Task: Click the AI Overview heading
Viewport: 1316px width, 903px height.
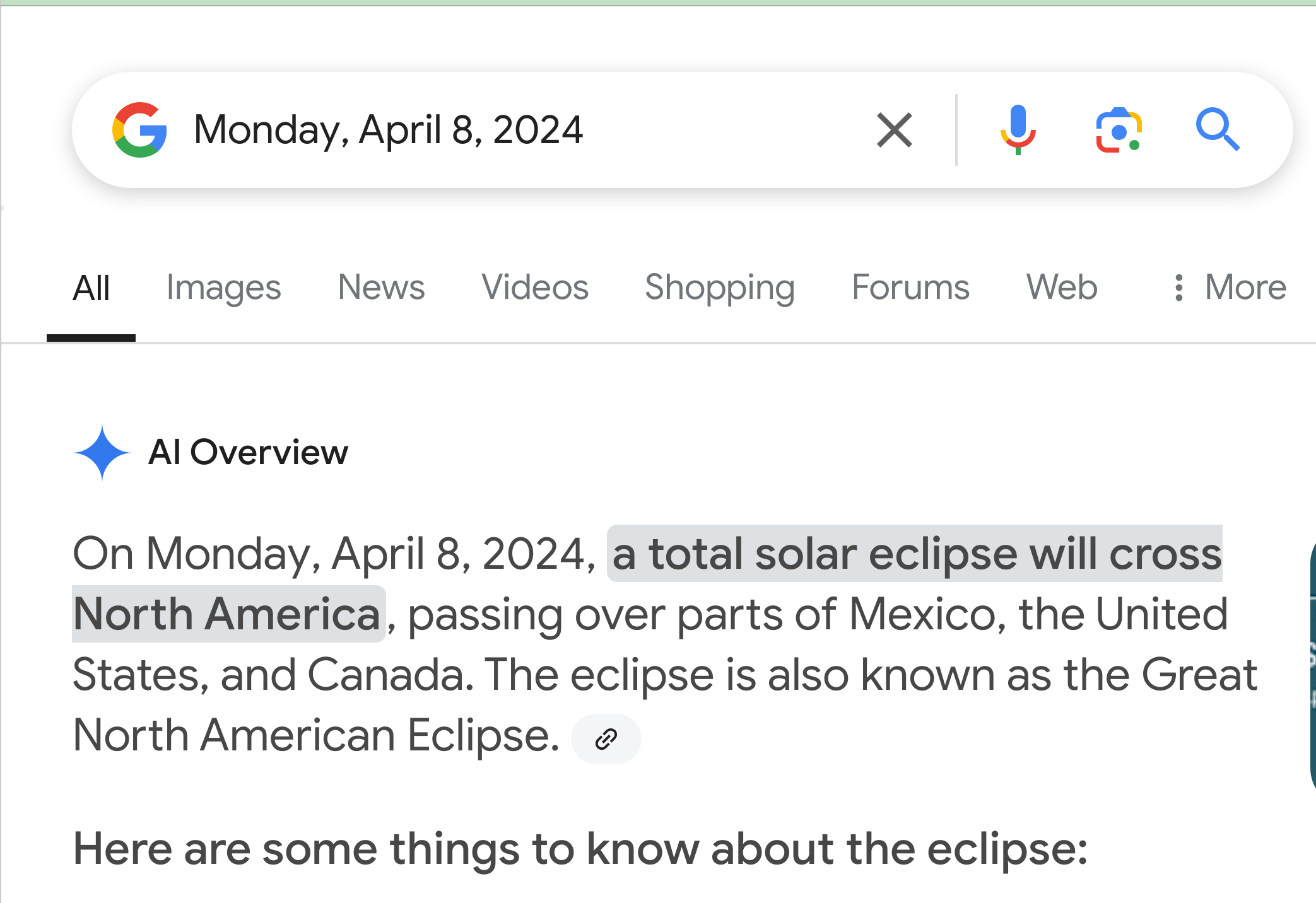Action: point(248,453)
